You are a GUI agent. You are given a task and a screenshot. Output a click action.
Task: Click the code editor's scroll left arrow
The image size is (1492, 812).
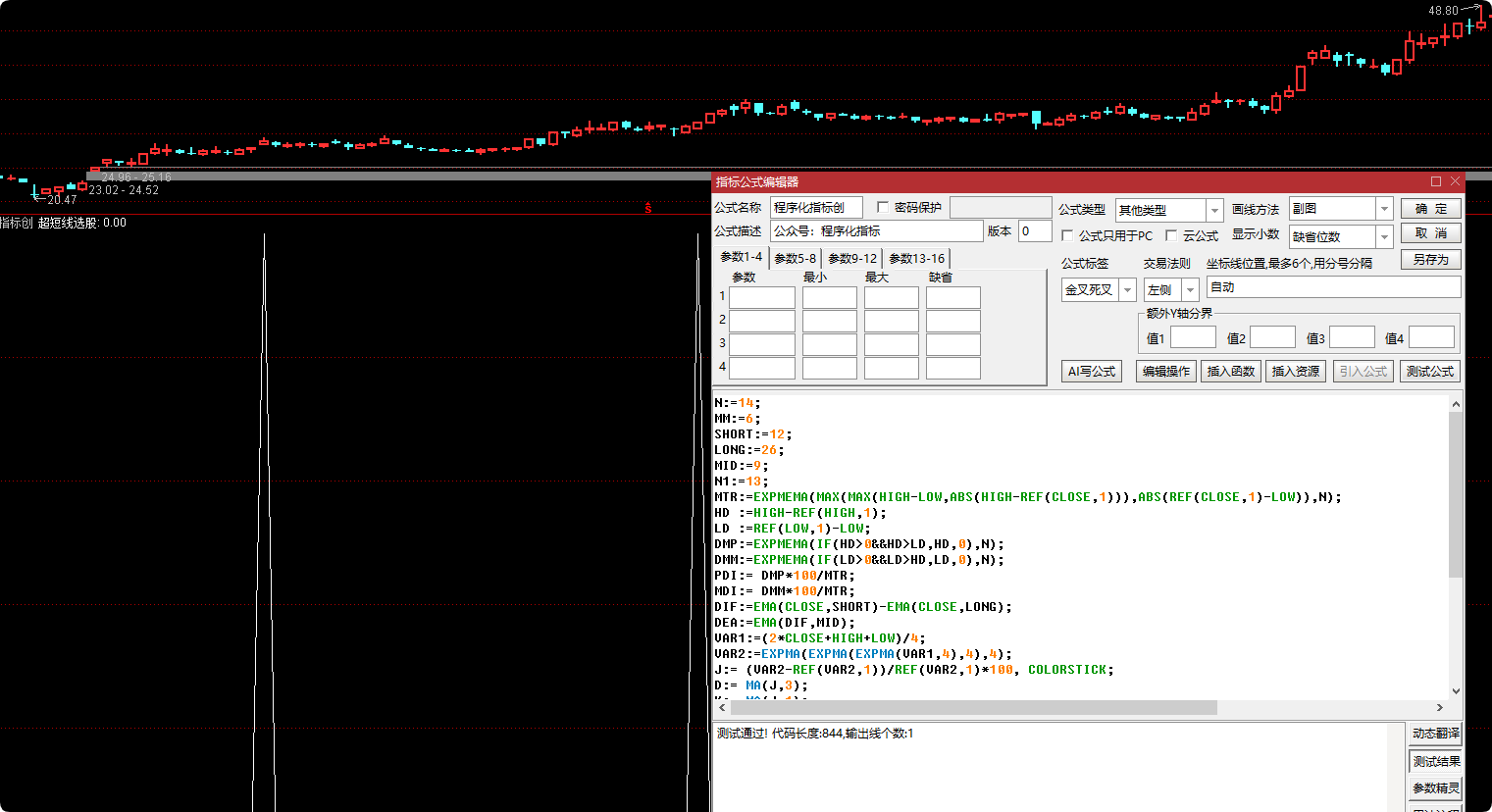coord(723,708)
